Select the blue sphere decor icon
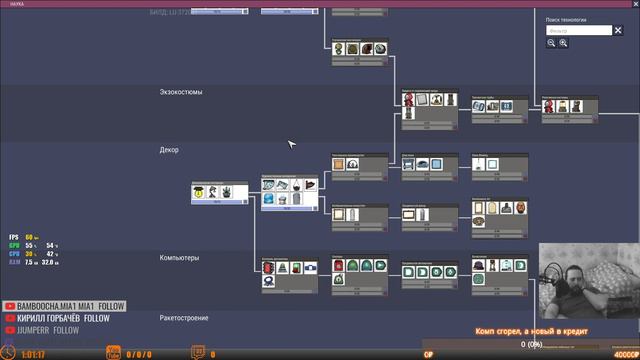 pyautogui.click(x=268, y=199)
